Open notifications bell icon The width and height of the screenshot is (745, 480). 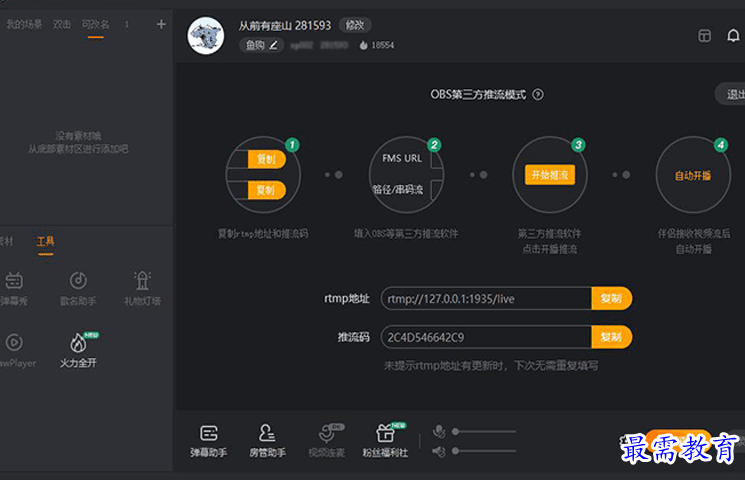[x=733, y=36]
